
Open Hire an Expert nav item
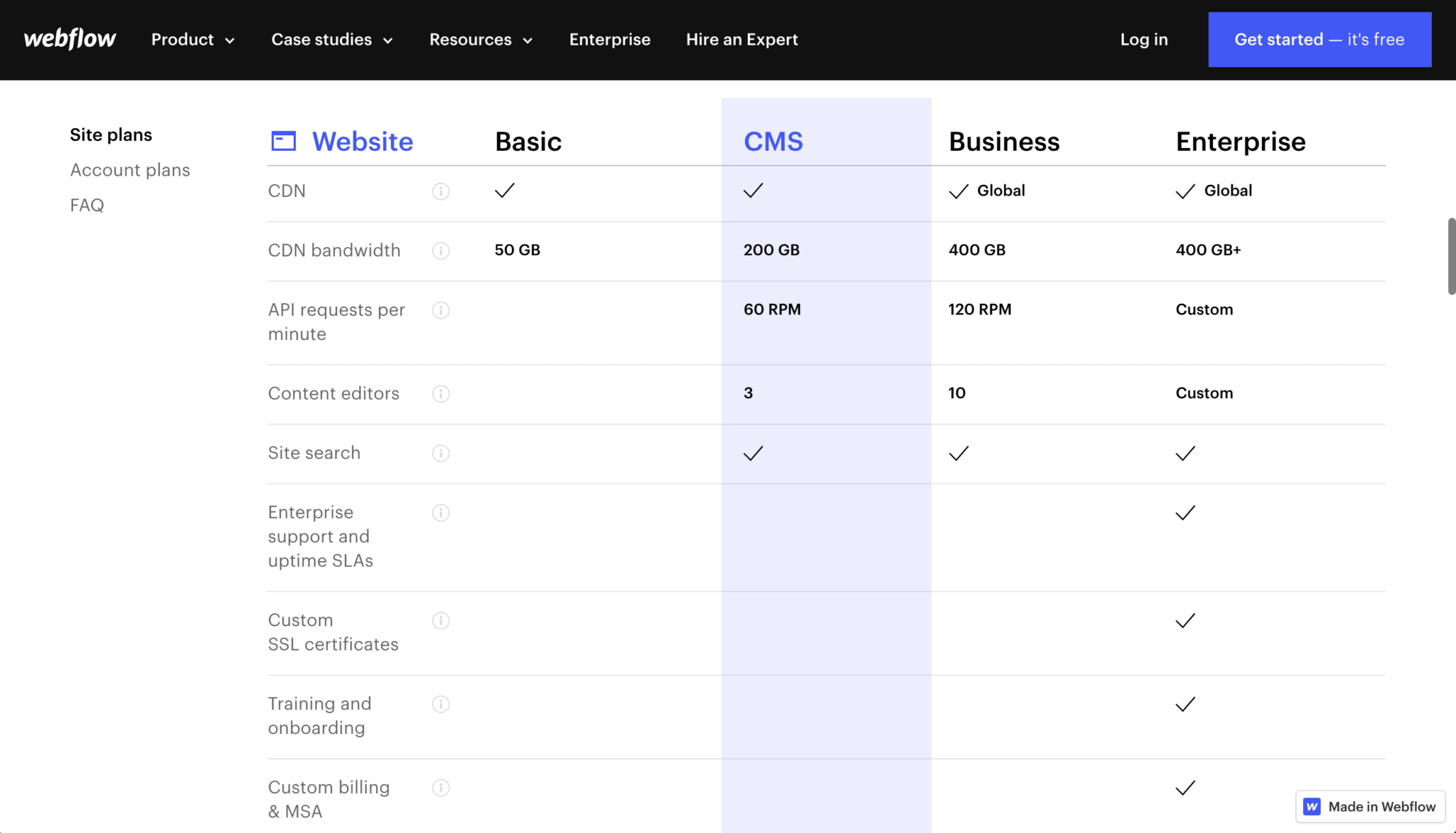coord(742,40)
